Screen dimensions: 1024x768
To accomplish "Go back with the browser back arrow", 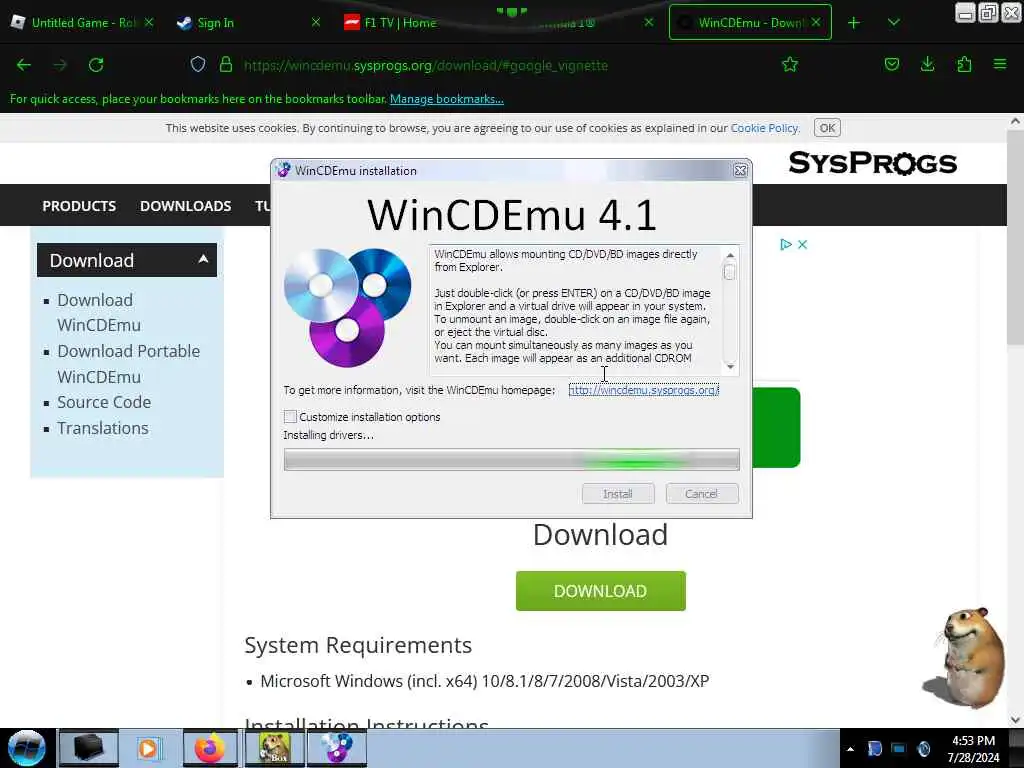I will [x=24, y=65].
